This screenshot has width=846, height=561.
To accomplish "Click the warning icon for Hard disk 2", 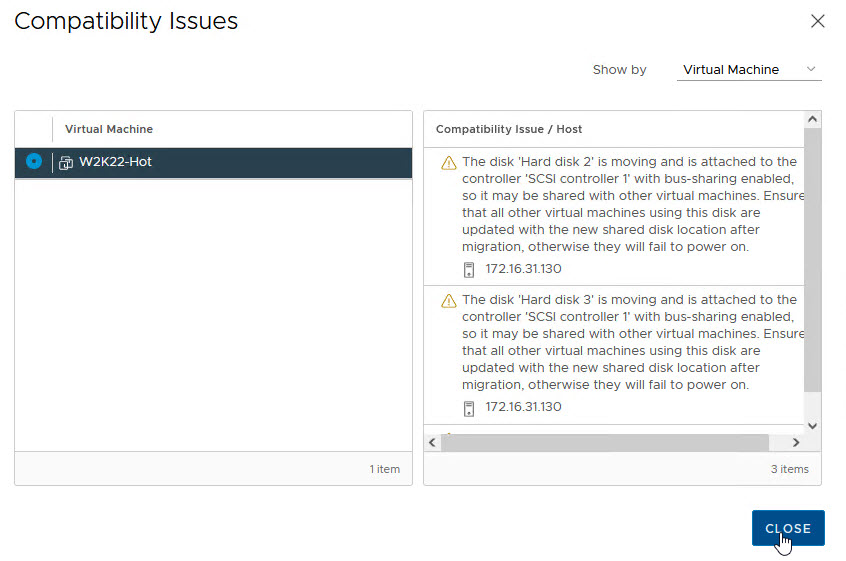I will click(x=448, y=163).
